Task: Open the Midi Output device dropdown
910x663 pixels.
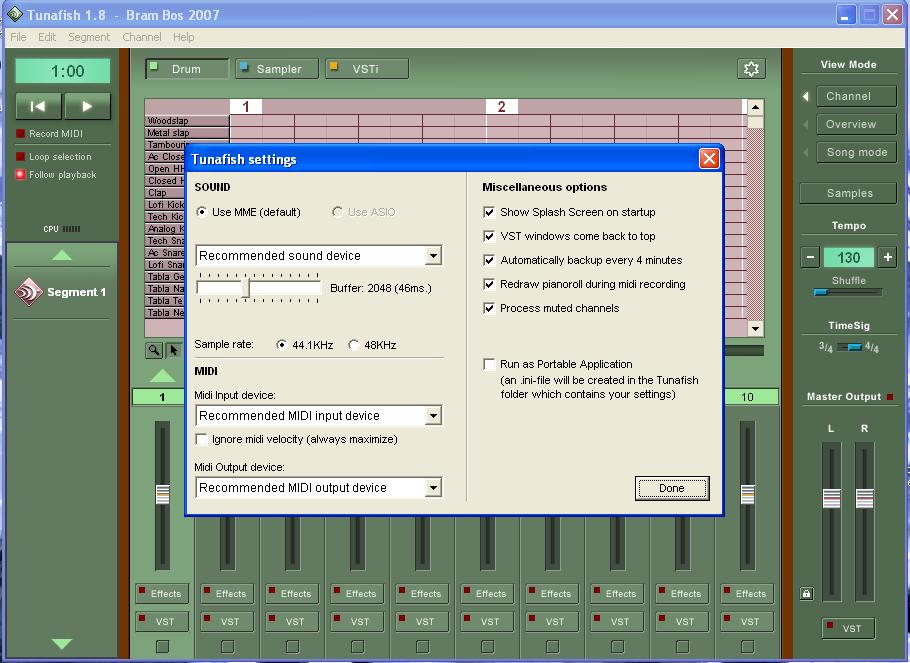Action: [433, 488]
